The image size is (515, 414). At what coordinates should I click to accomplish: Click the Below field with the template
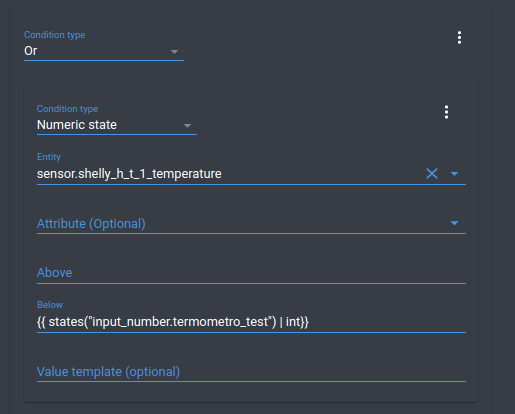(251, 317)
